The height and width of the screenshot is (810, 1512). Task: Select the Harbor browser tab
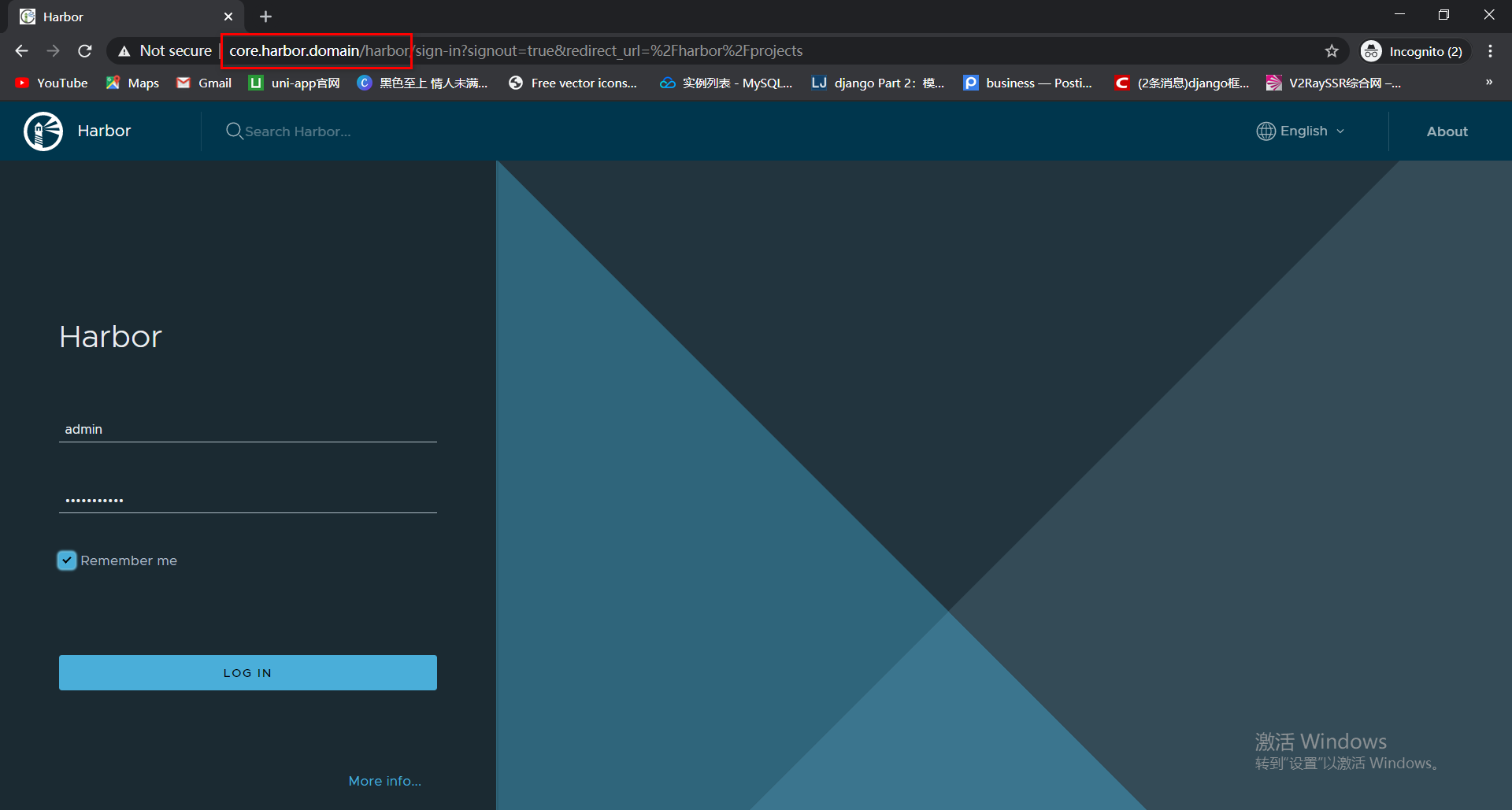126,17
